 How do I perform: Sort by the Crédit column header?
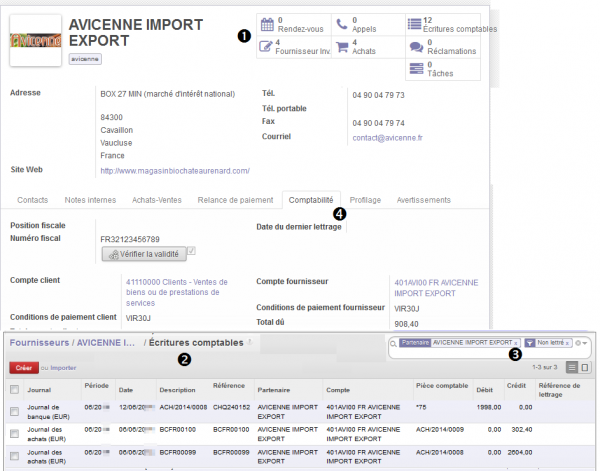[x=516, y=386]
